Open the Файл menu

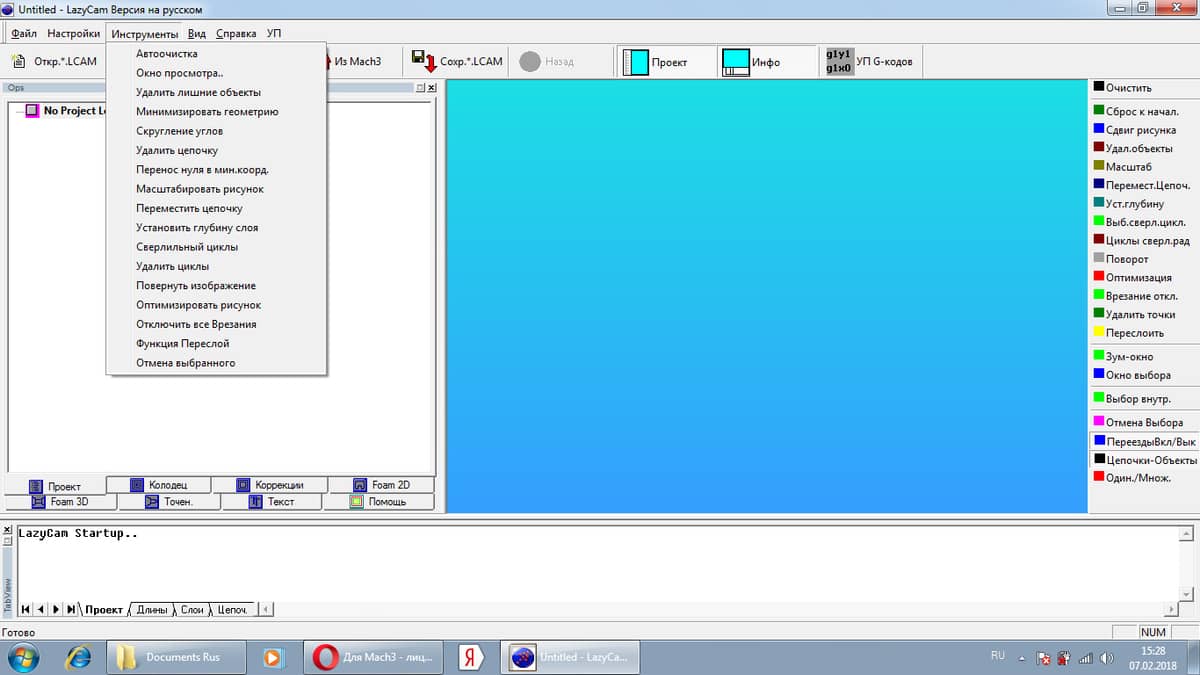[x=24, y=33]
